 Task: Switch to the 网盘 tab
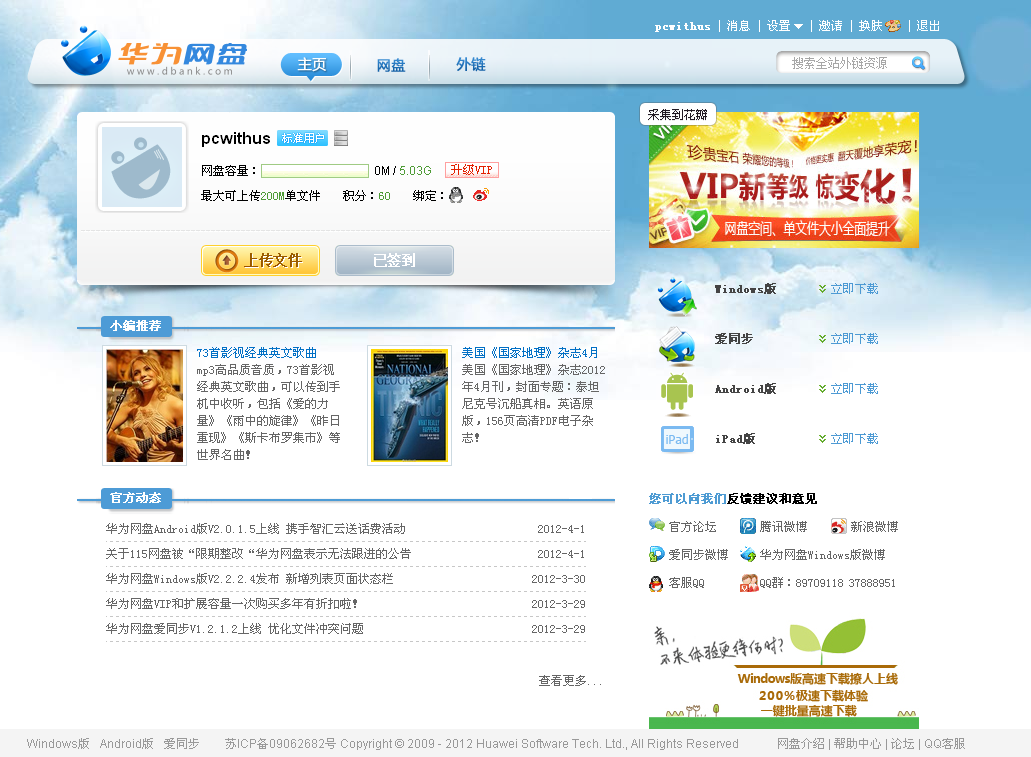pyautogui.click(x=391, y=65)
